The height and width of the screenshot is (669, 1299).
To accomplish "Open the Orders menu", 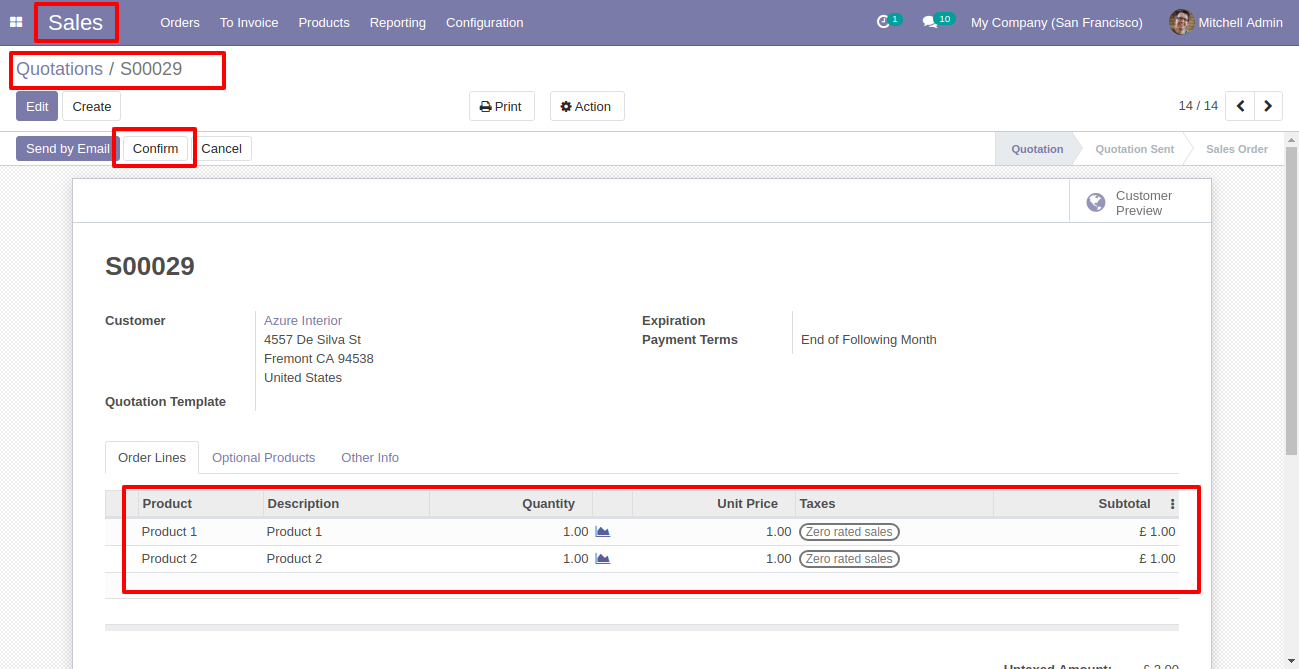I will pyautogui.click(x=180, y=22).
